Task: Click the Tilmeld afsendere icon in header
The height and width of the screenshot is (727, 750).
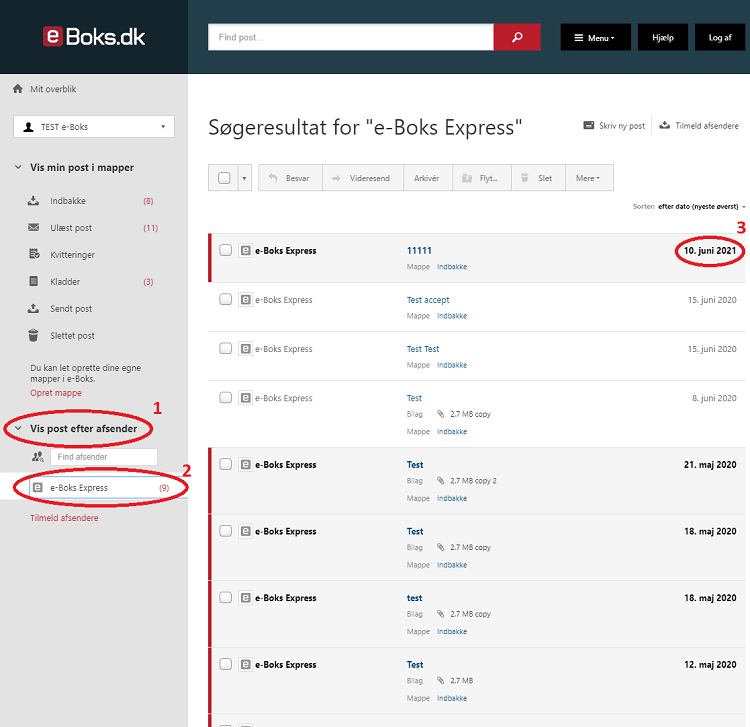Action: coord(664,125)
